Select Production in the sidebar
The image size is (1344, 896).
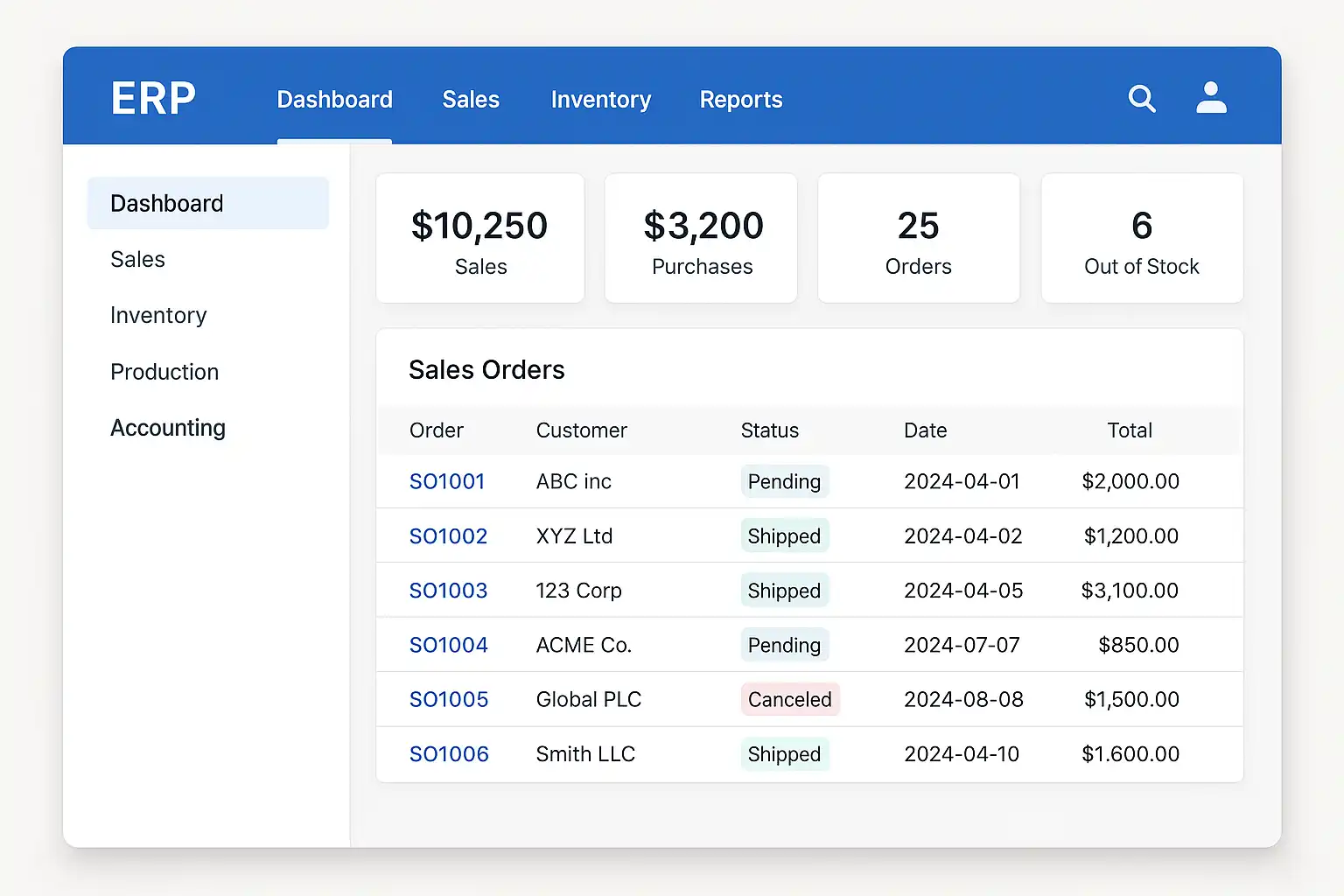[x=164, y=372]
